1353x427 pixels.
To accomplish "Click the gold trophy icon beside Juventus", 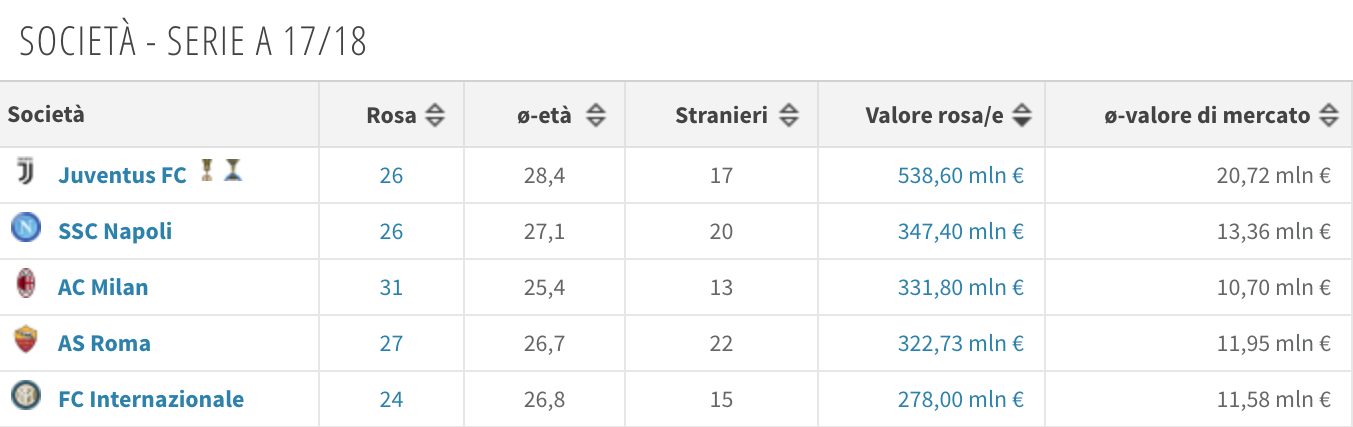I will pyautogui.click(x=207, y=171).
